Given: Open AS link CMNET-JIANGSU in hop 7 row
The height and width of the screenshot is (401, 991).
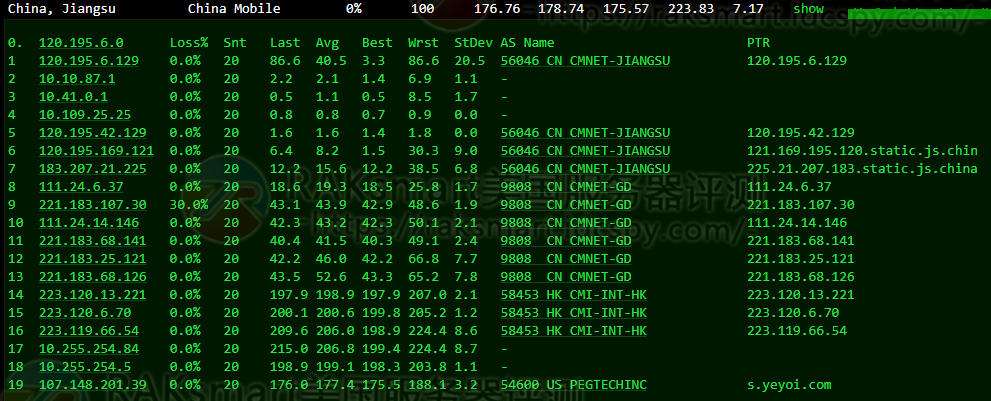Looking at the screenshot, I should click(585, 169).
